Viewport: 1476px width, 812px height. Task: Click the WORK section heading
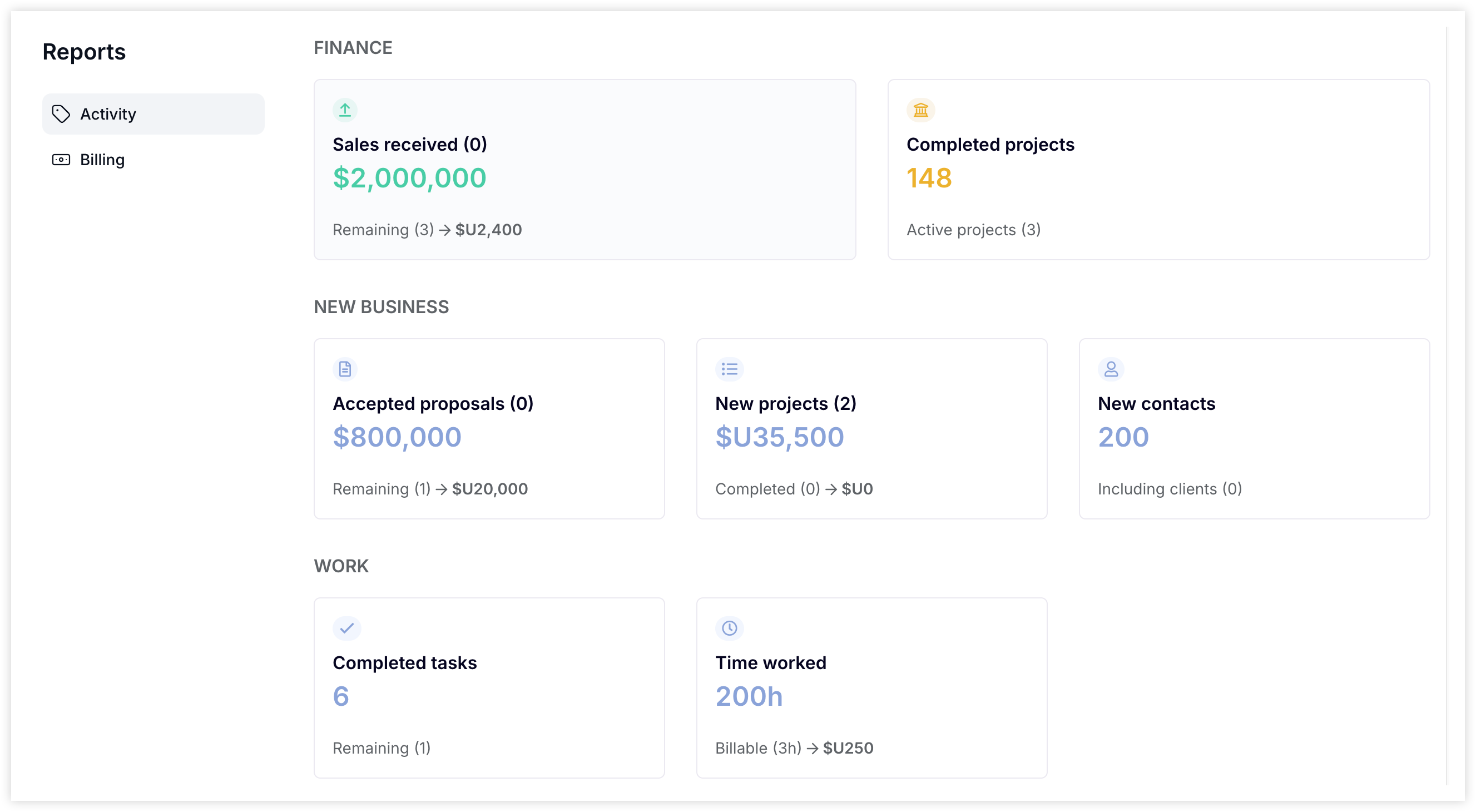click(x=341, y=566)
